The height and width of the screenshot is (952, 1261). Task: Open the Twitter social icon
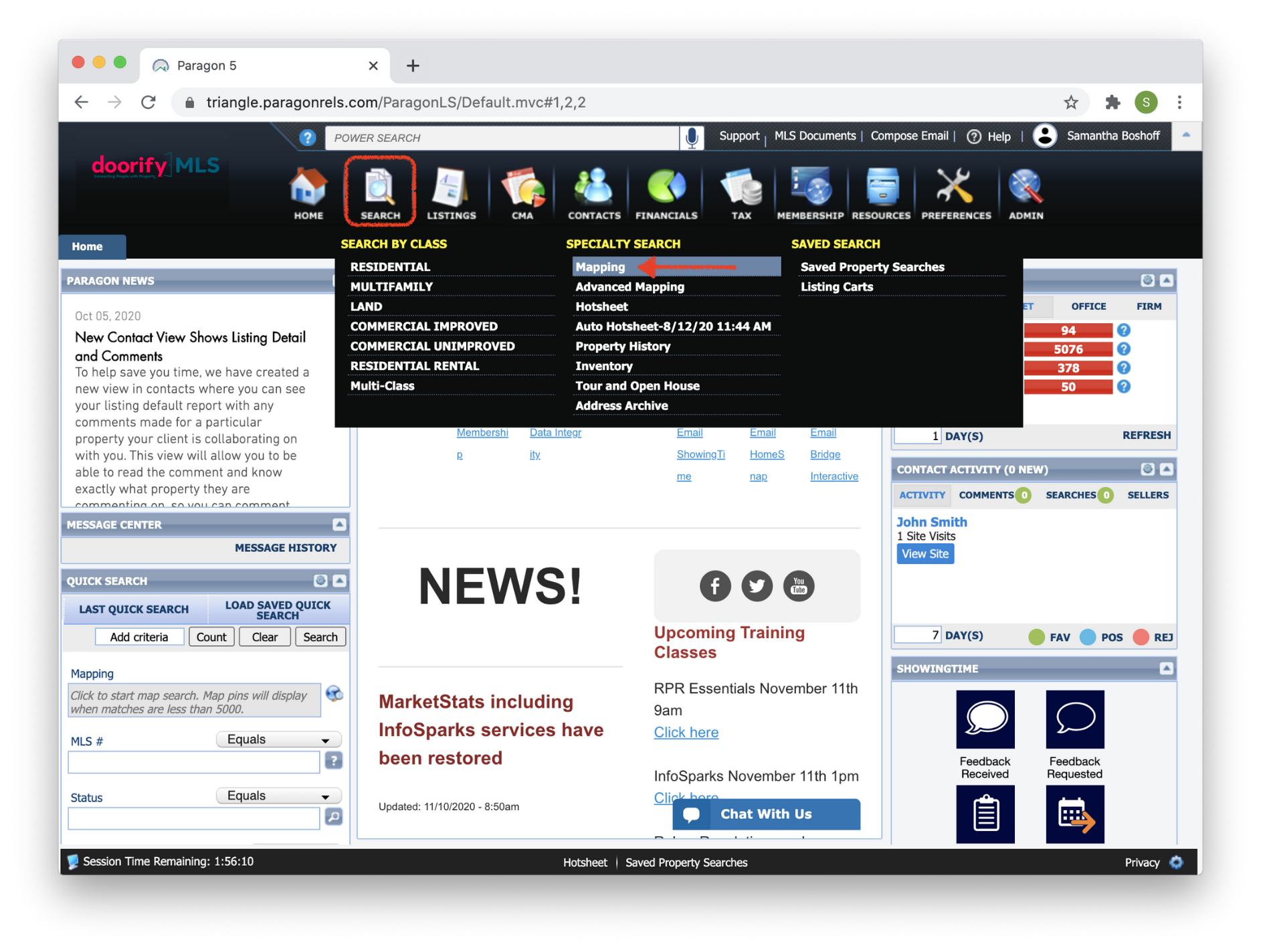757,586
